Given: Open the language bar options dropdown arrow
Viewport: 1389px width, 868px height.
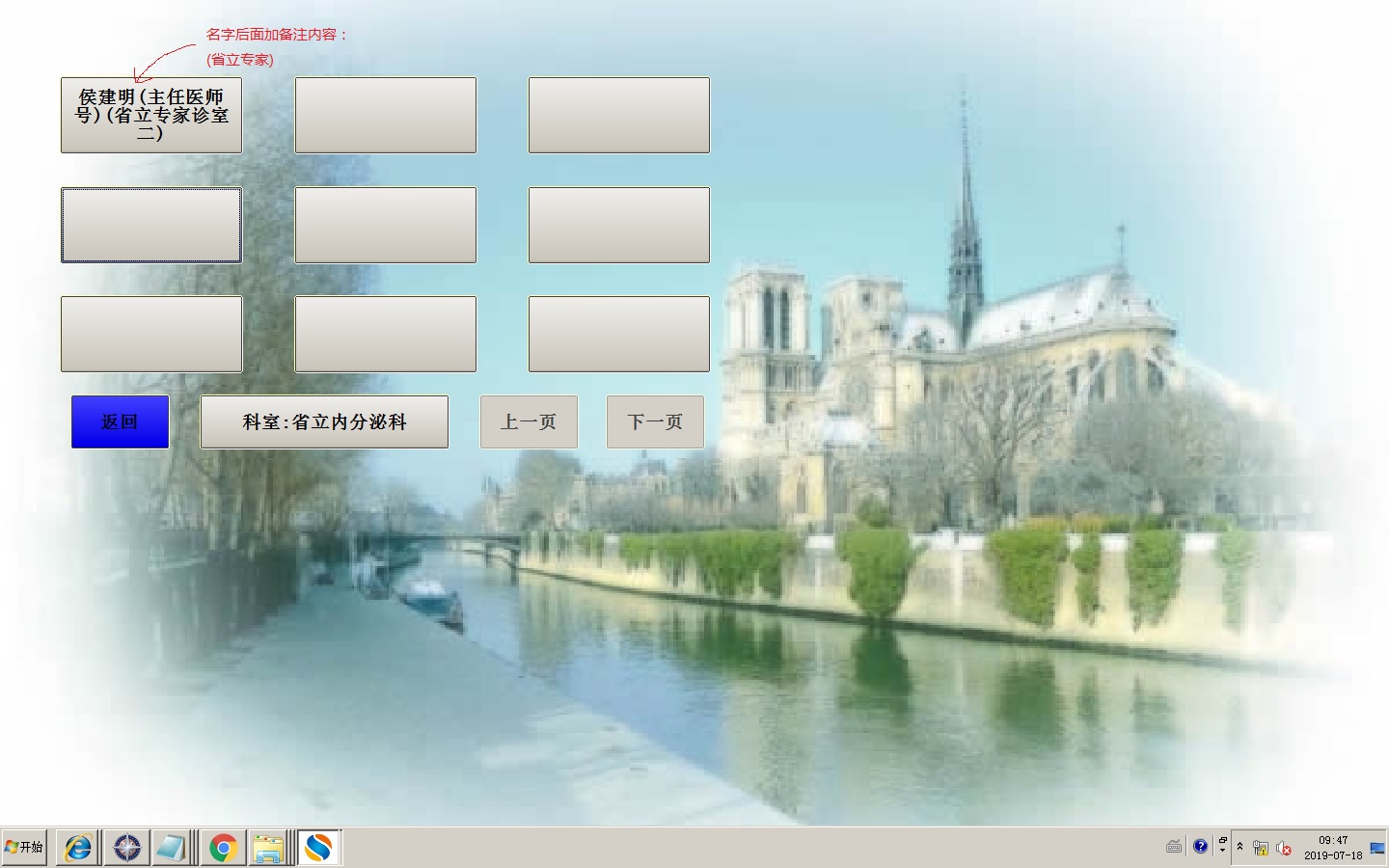Looking at the screenshot, I should coord(1222,852).
